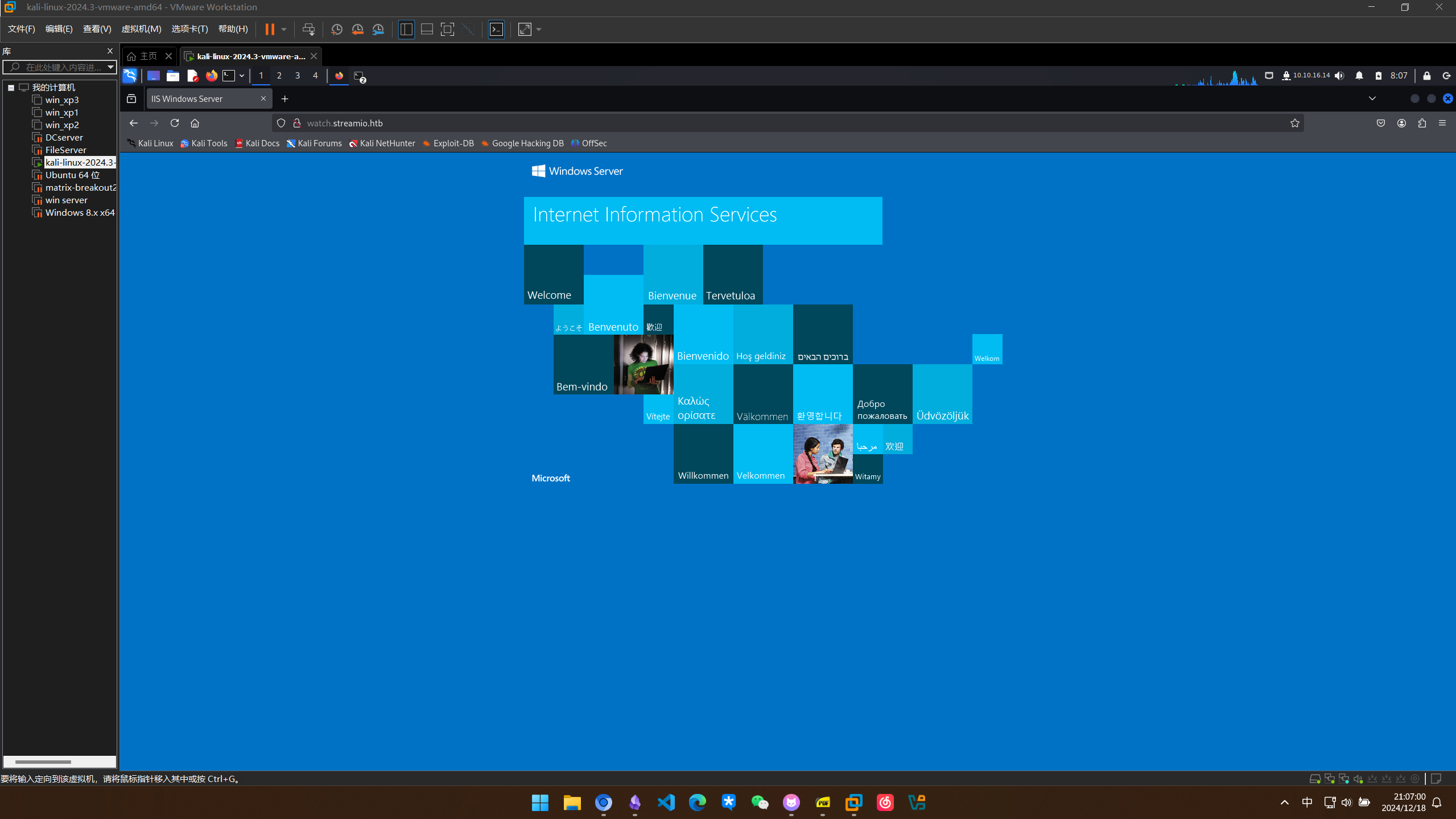Switch to the 主页 tab
Image resolution: width=1456 pixels, height=819 pixels.
148,56
